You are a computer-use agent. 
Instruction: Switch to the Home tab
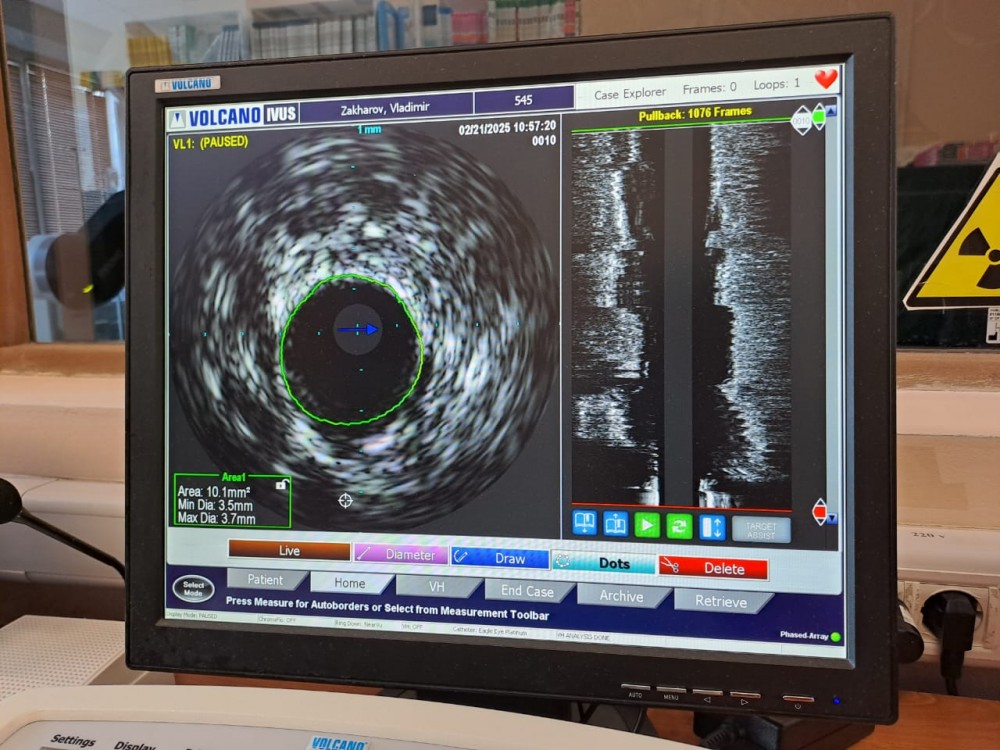pos(350,583)
